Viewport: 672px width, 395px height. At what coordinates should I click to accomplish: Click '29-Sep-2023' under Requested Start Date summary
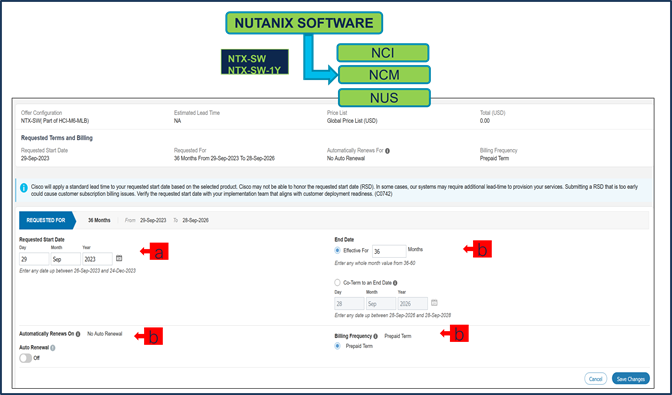(x=35, y=159)
